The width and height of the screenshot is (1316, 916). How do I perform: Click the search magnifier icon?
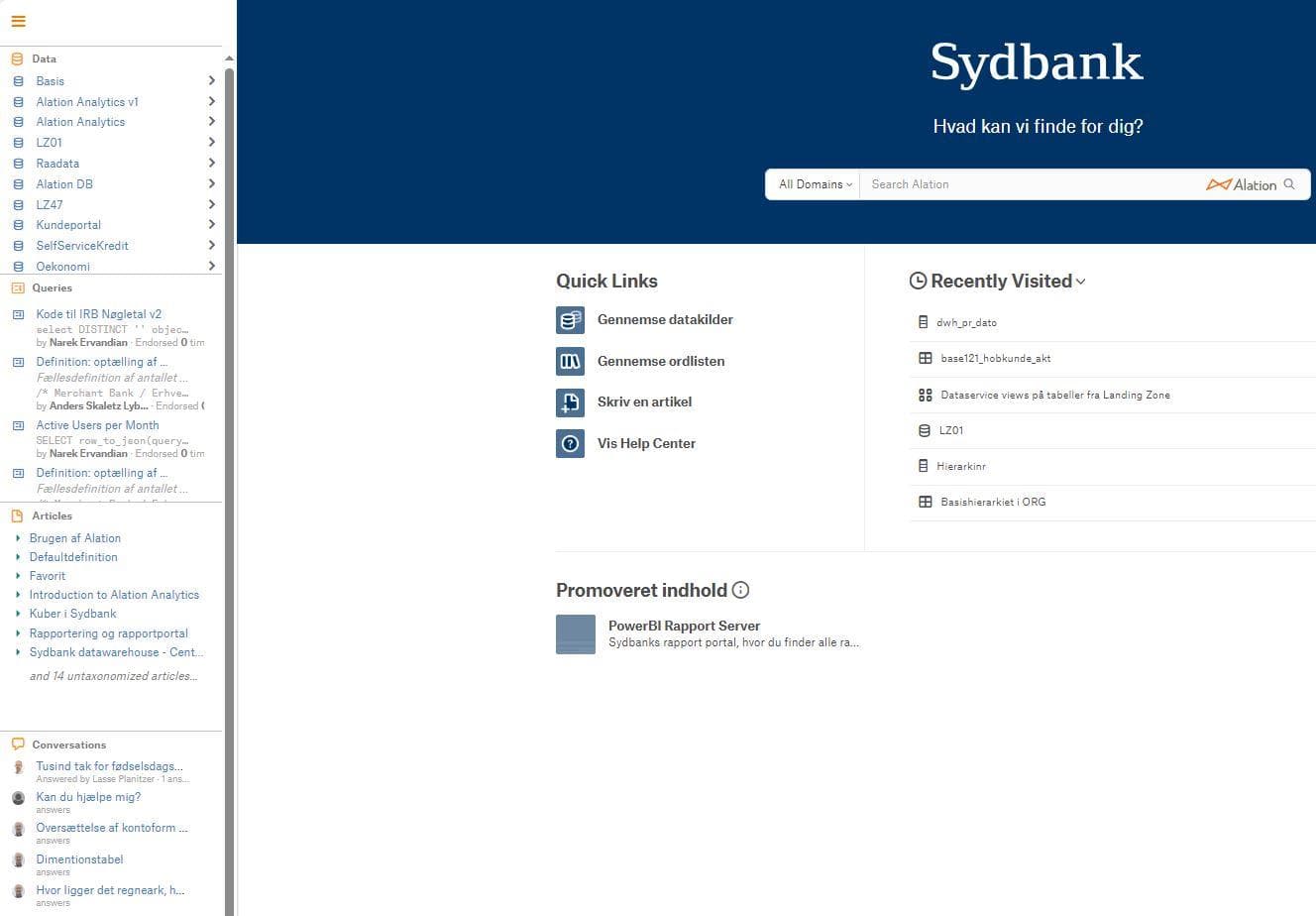point(1289,184)
